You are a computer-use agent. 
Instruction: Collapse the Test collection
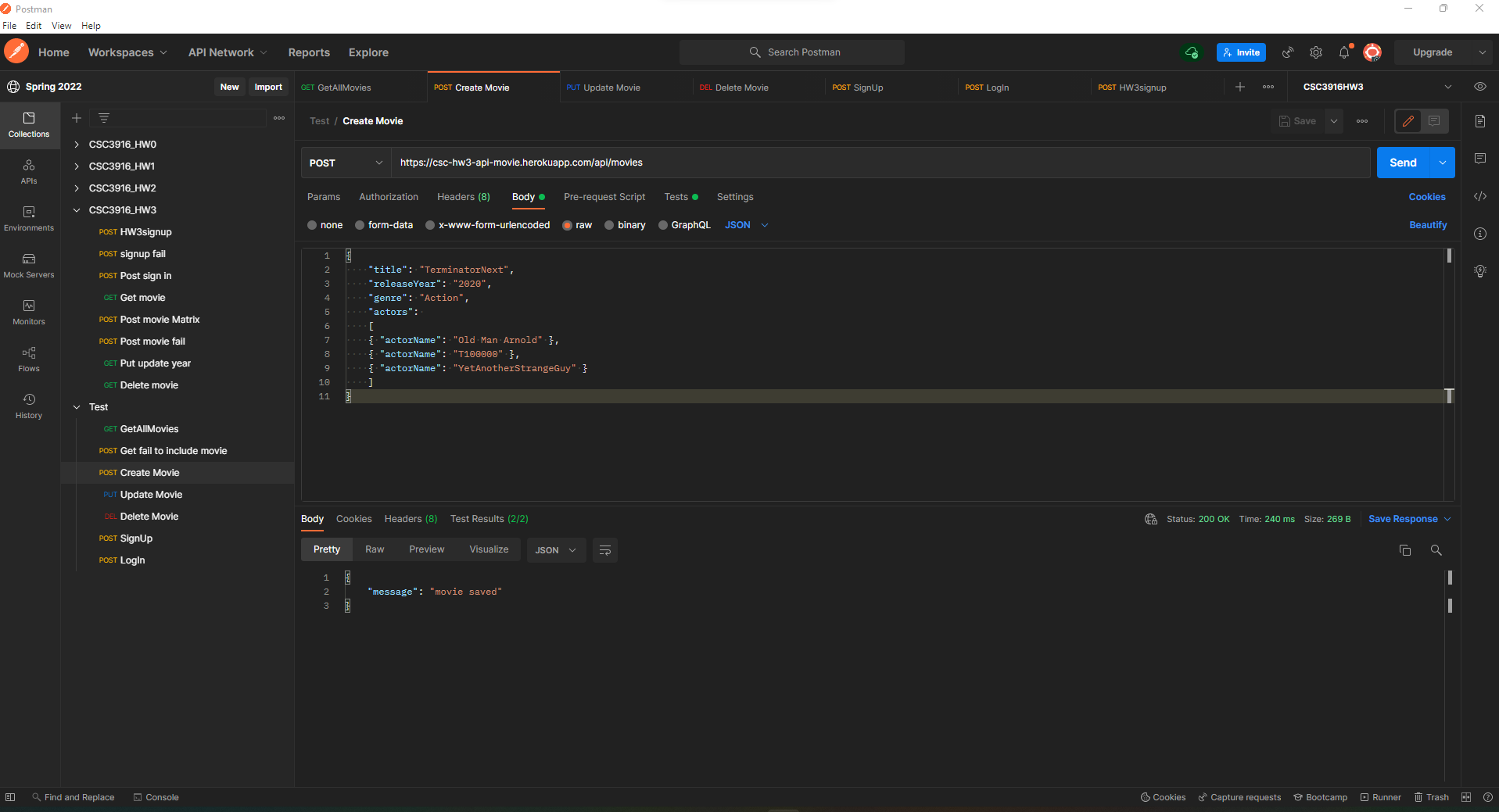77,407
